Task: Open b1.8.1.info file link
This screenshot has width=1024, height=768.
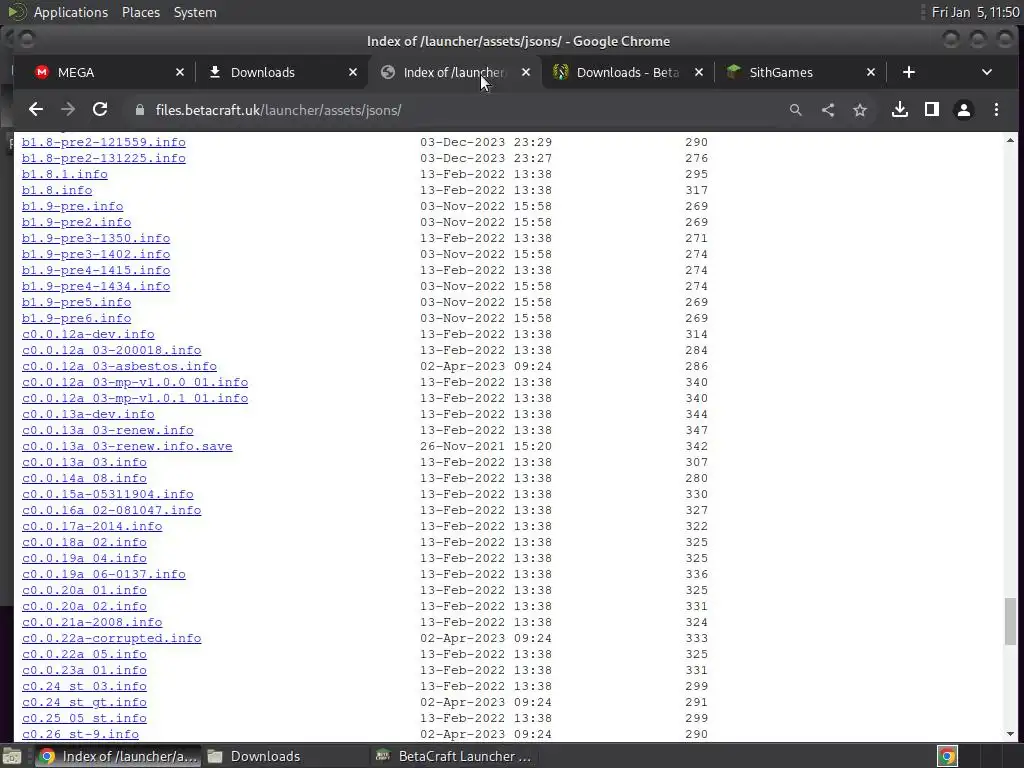Action: (x=65, y=174)
